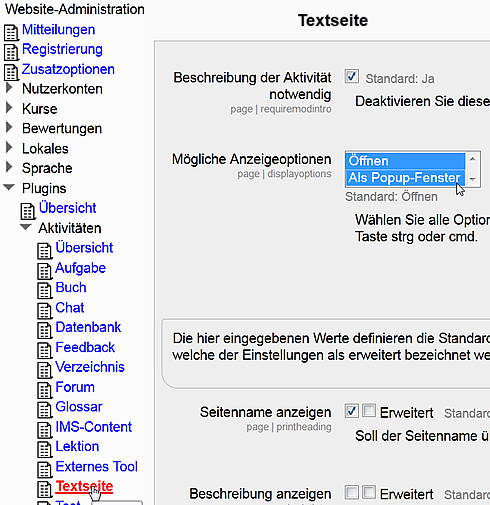Go to Buch settings
Screen dimensions: 490x505
pos(71,288)
